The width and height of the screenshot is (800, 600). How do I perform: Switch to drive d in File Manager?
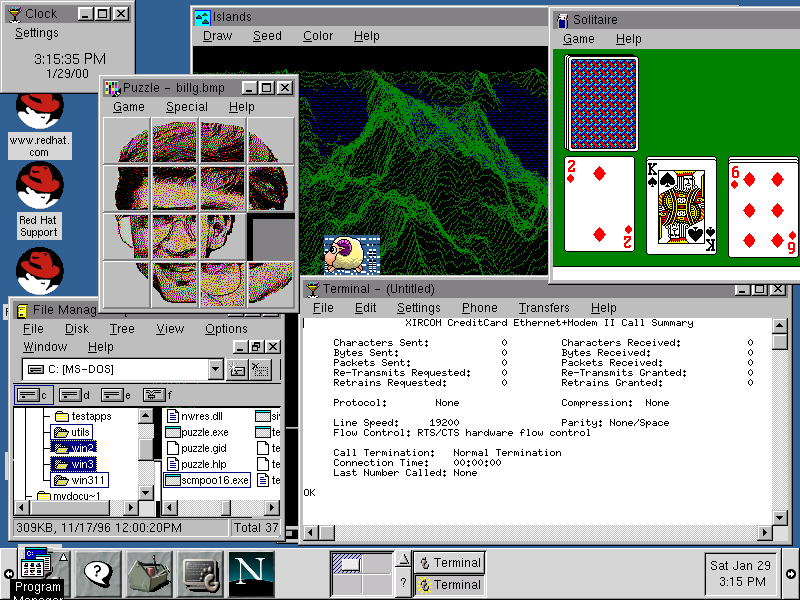tap(74, 395)
